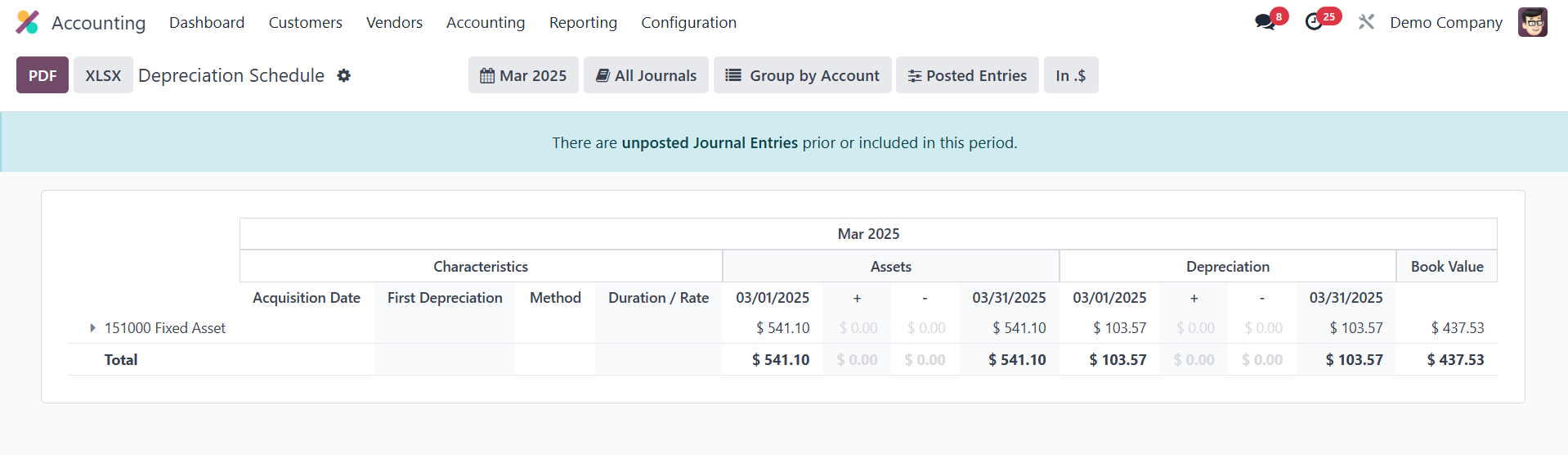The width and height of the screenshot is (1568, 455).
Task: Open the messages chat bubble icon
Action: 1265,22
